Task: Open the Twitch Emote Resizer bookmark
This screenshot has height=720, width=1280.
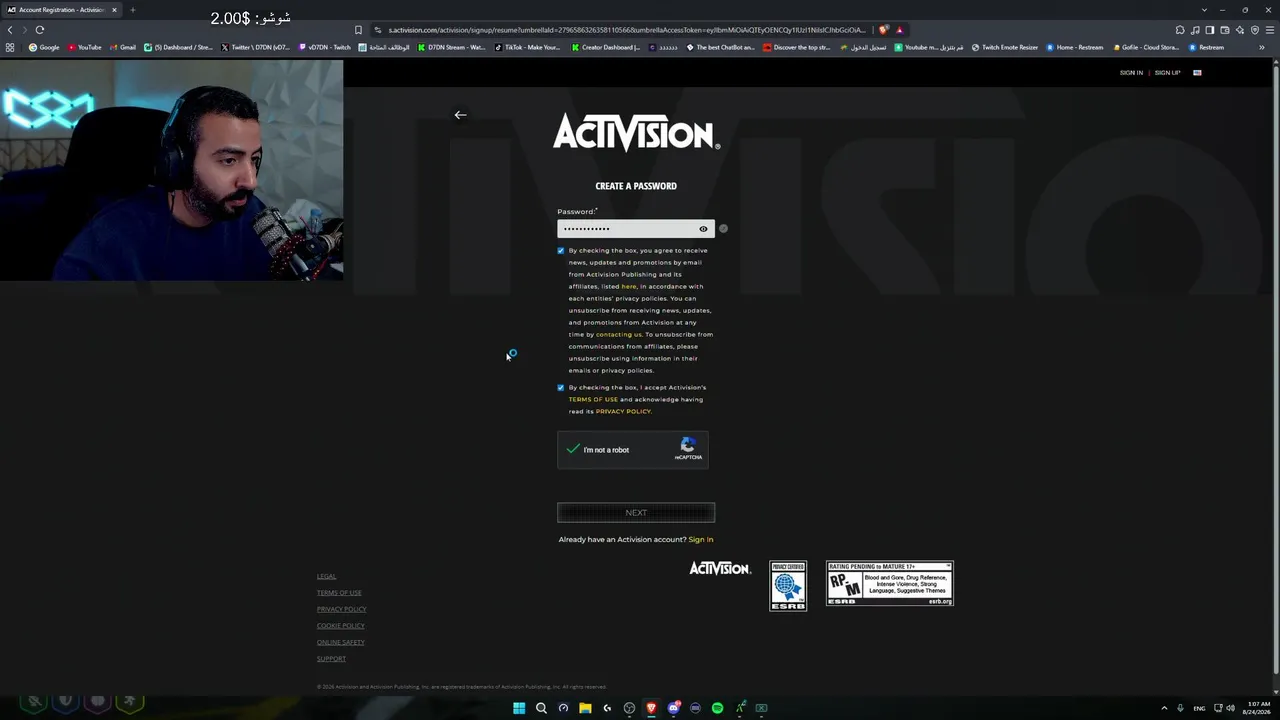Action: (x=1005, y=47)
